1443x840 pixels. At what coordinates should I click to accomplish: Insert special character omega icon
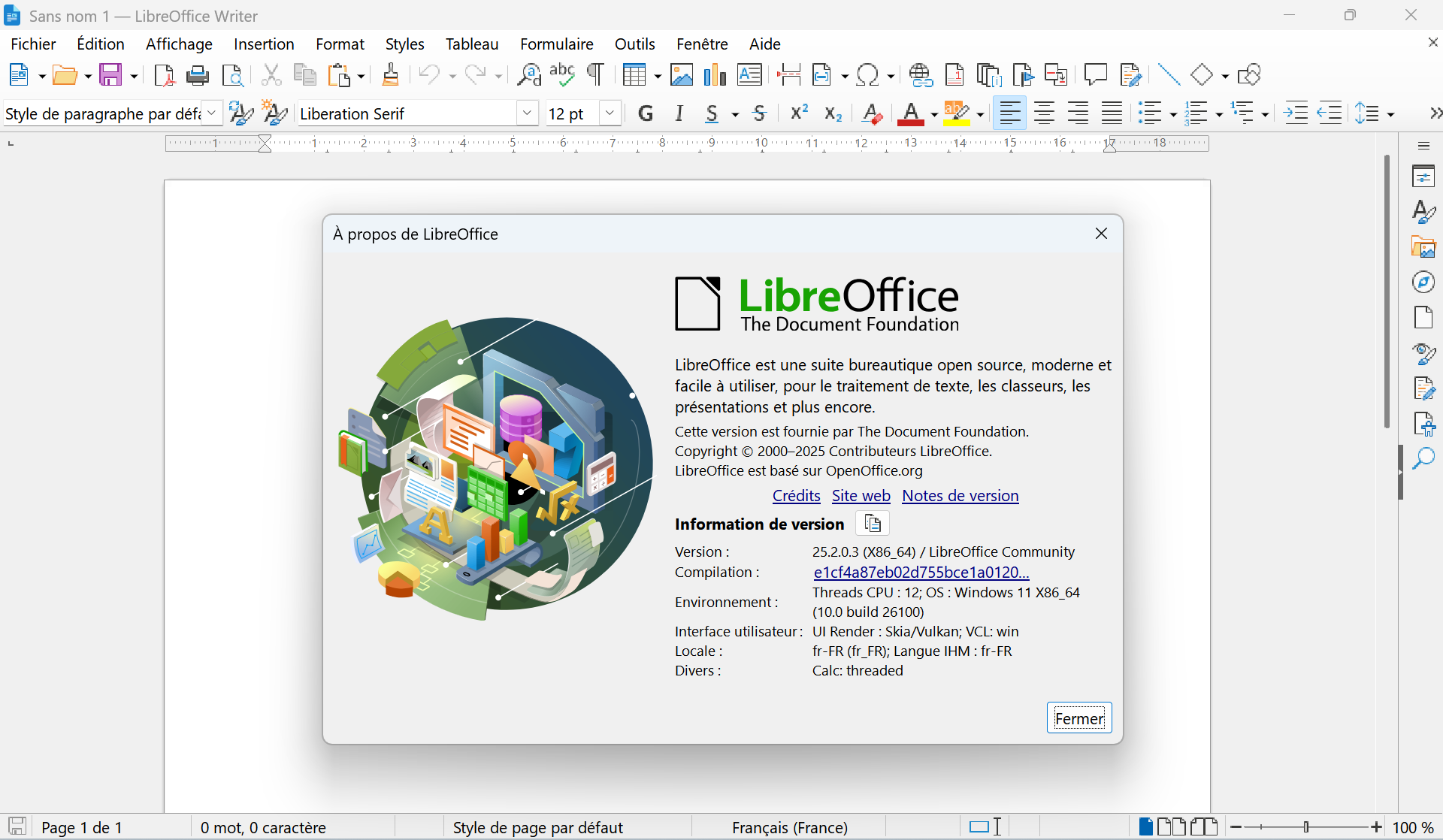coord(867,75)
